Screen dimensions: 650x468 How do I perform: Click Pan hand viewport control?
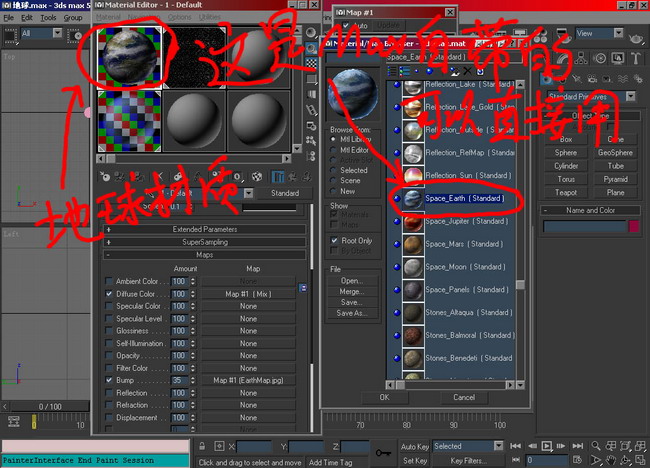611,460
